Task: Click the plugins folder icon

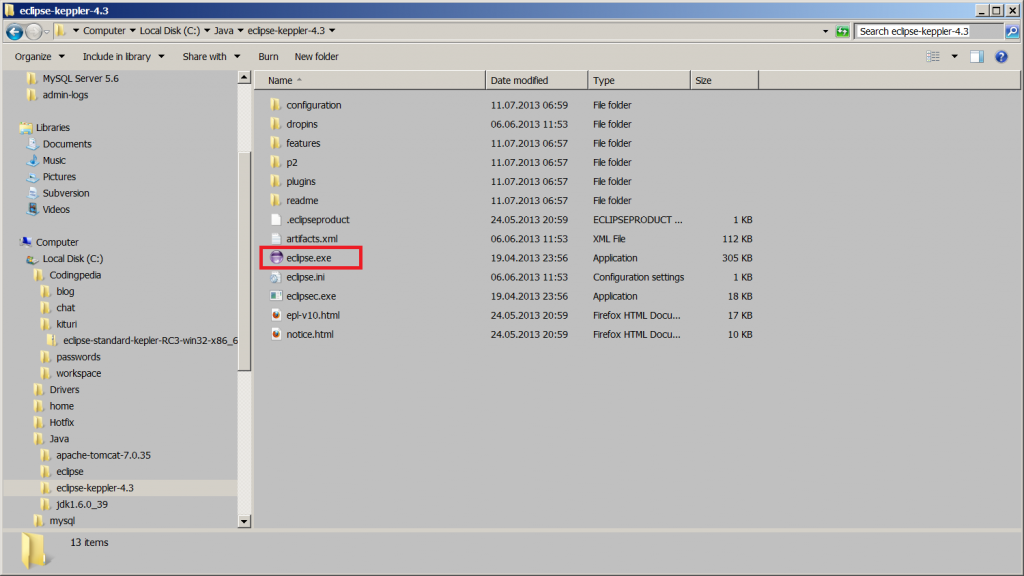Action: tap(276, 181)
